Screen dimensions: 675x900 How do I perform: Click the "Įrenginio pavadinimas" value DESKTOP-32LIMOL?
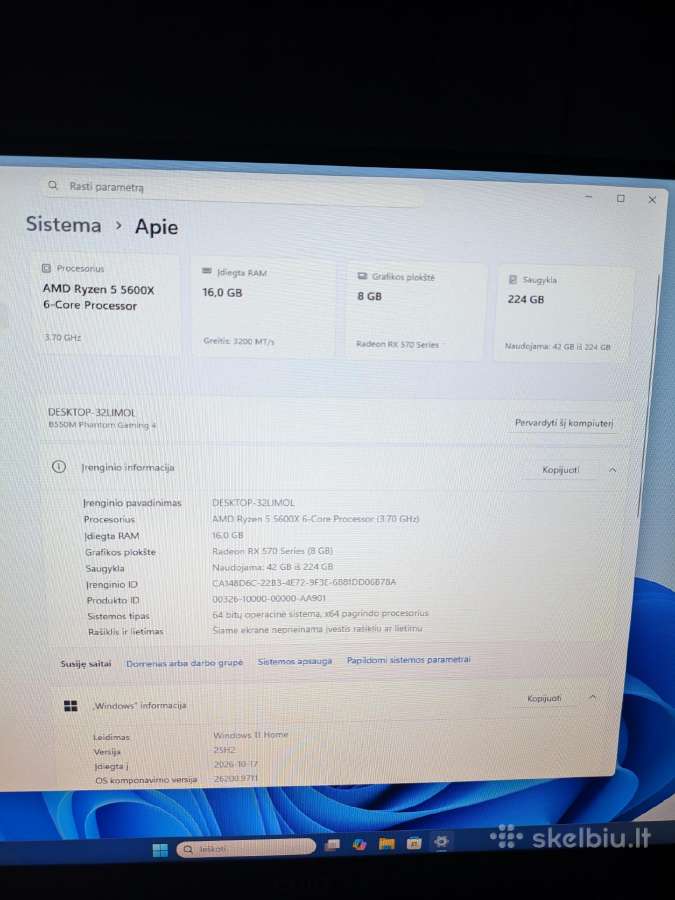point(253,502)
